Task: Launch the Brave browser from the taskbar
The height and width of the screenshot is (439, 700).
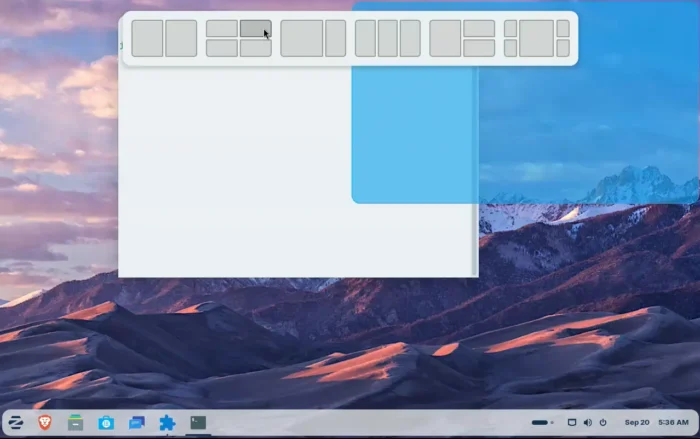Action: 45,422
